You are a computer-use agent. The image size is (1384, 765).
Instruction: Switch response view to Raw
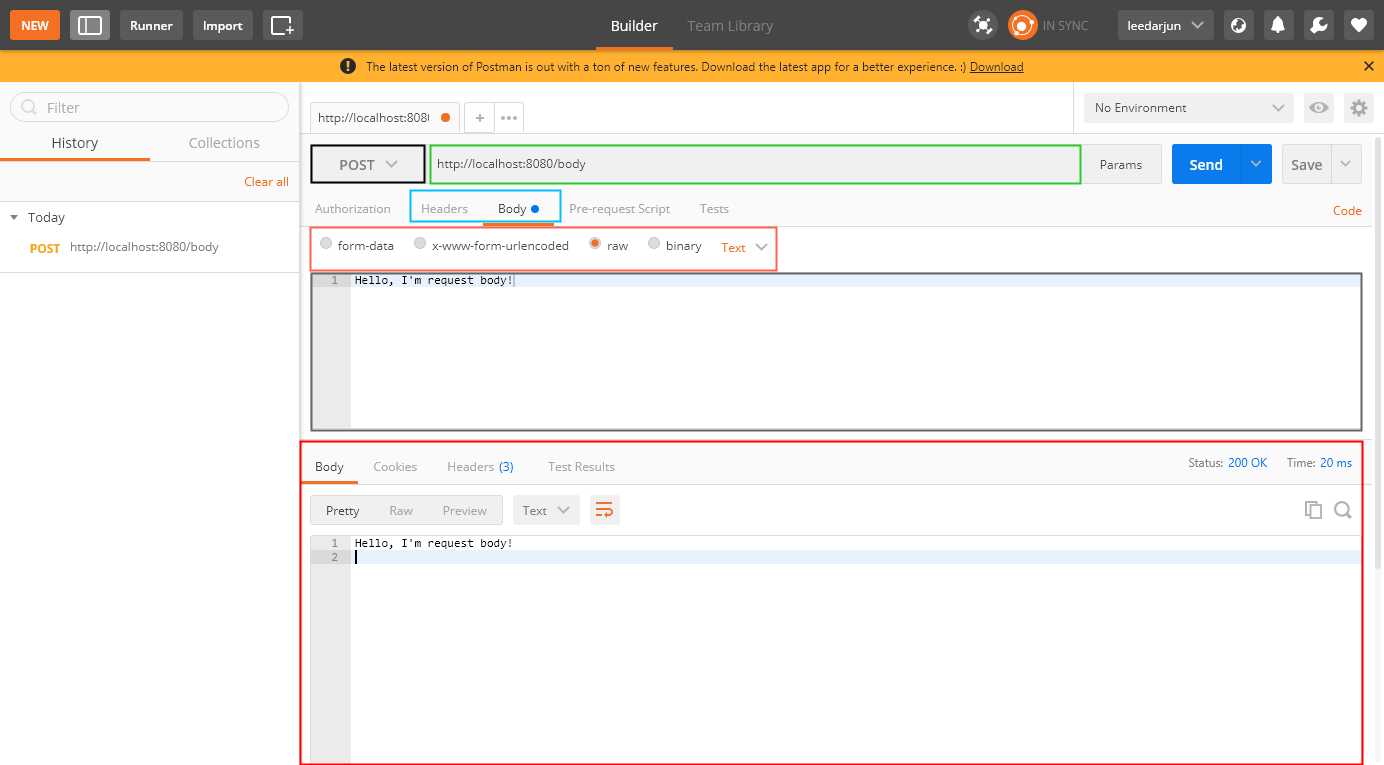click(401, 510)
